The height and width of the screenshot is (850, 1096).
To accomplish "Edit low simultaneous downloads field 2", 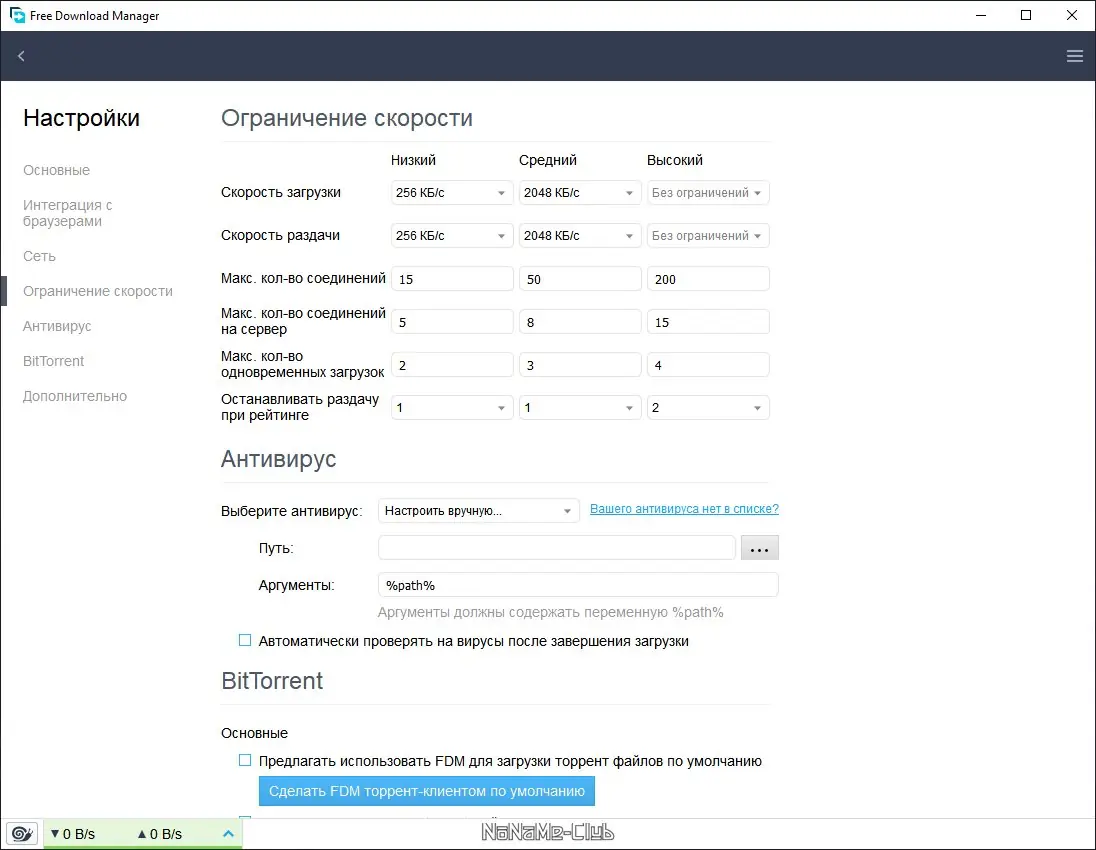I will coord(452,365).
